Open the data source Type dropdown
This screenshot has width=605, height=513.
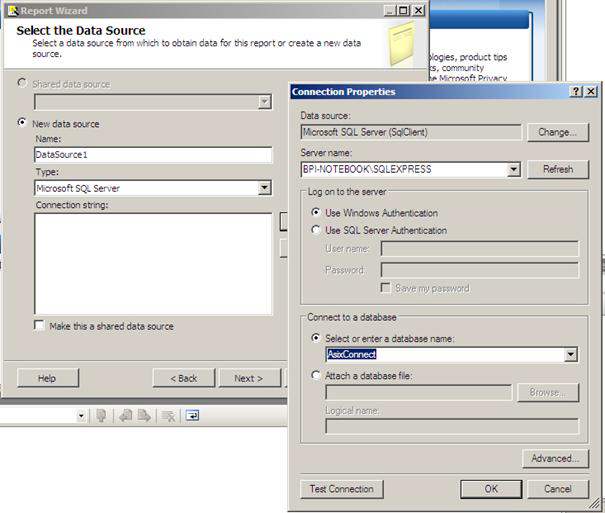264,188
